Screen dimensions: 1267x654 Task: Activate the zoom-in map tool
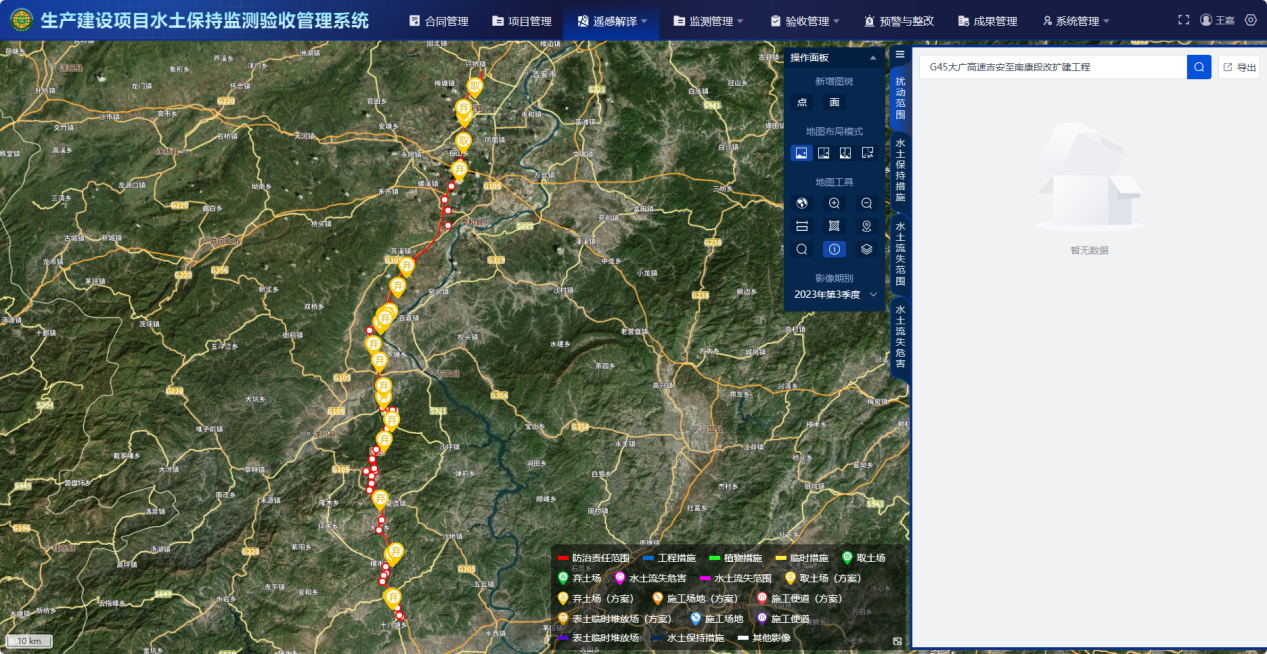[834, 203]
